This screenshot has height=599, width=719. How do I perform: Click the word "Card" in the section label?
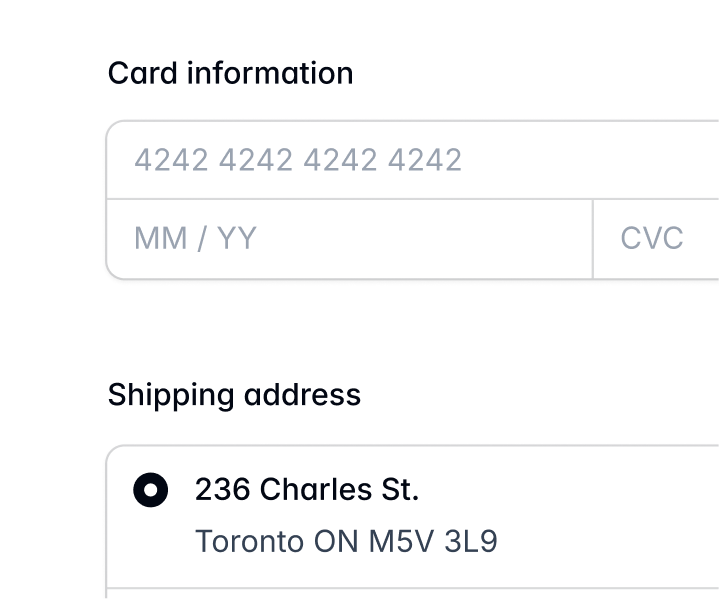coord(143,73)
